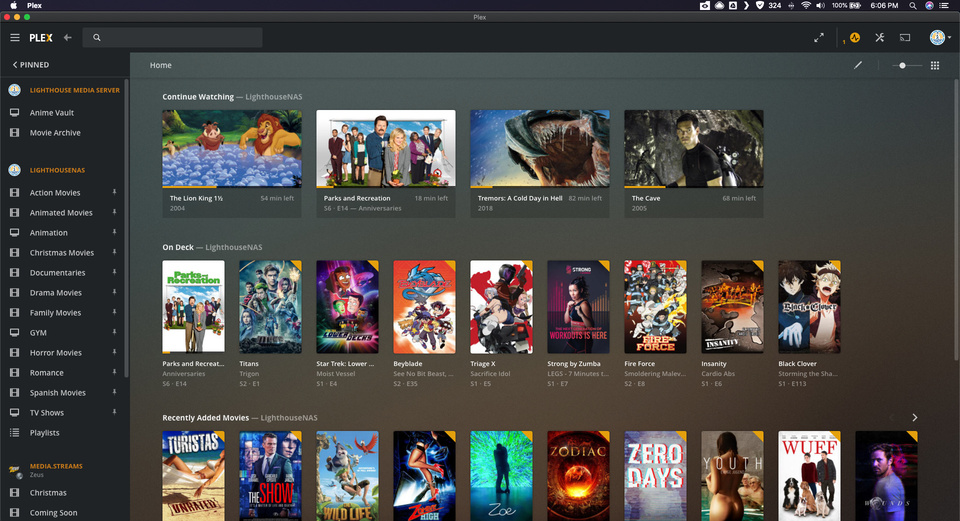Collapse the PINNED sidebar section
This screenshot has height=521, width=960.
coord(31,64)
